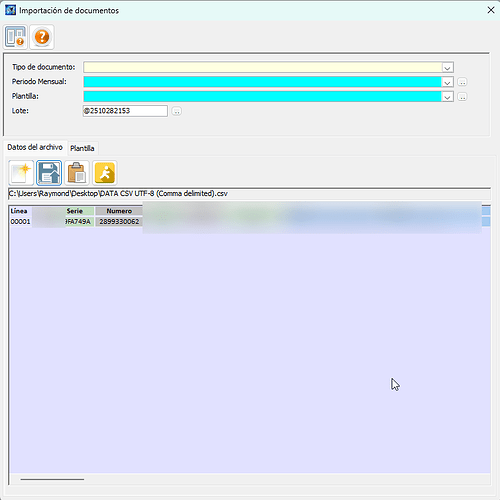This screenshot has width=500, height=500.
Task: Click the app icon in the title bar
Action: pos(10,10)
